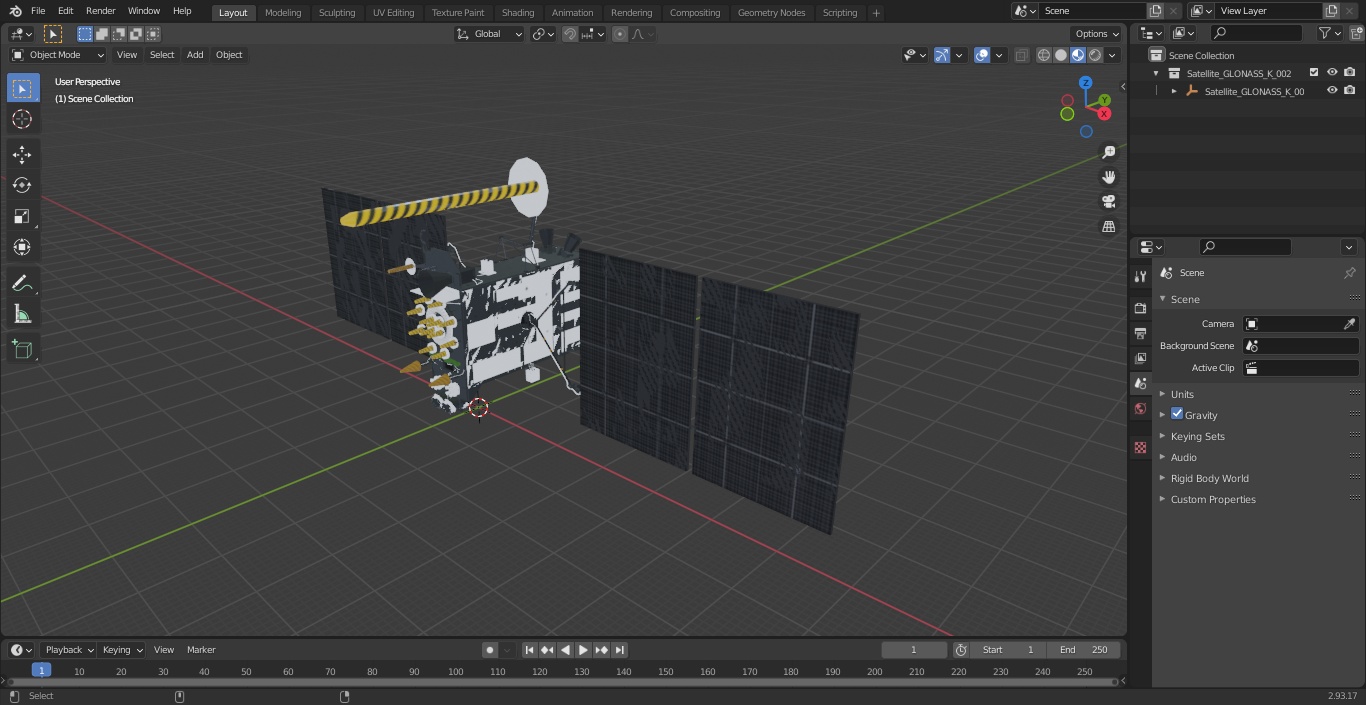The width and height of the screenshot is (1366, 705).
Task: Hide Satellite_GLONASS_K_00 object with eye icon
Action: (1332, 91)
